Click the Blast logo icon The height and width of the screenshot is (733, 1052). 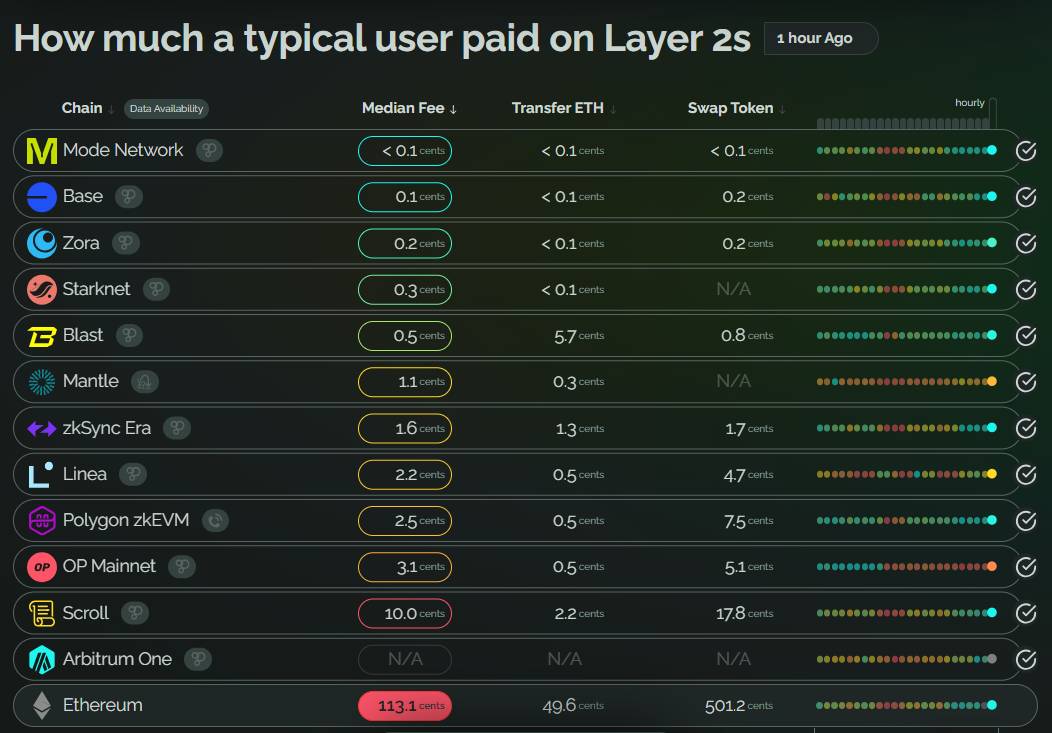coord(42,336)
